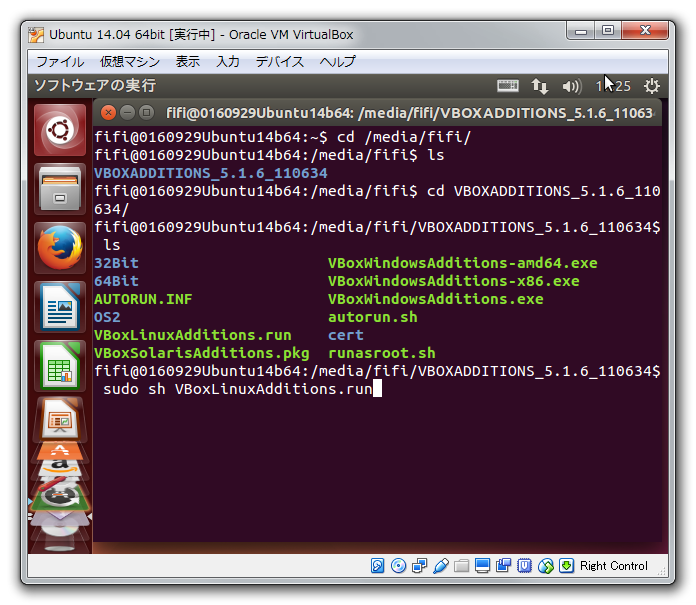This screenshot has width=696, height=605.
Task: Click VBoxSolarisAdditions.pkg in the listing
Action: [x=202, y=353]
